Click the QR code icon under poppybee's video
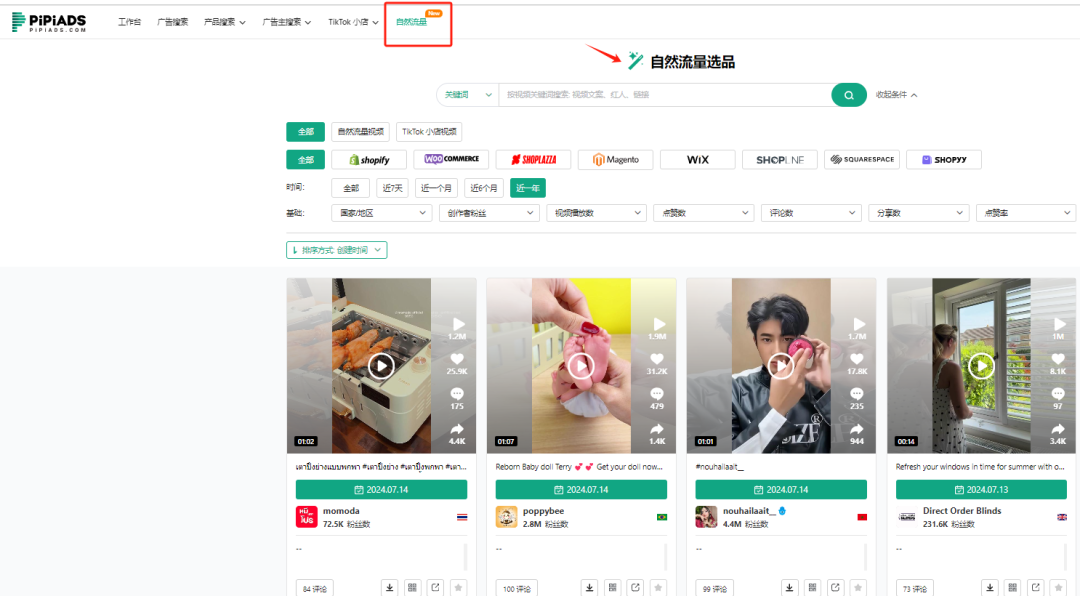1080x596 pixels. click(613, 588)
